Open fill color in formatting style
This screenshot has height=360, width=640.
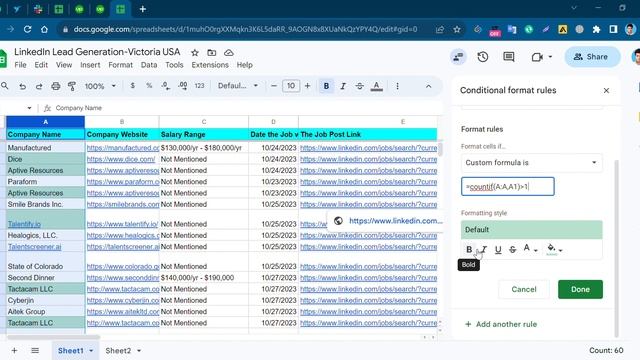554,249
